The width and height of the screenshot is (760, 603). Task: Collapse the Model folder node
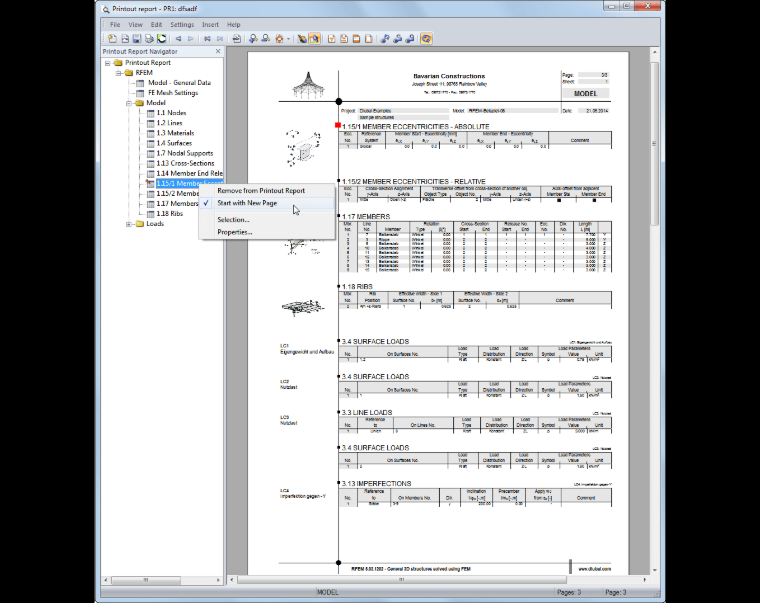click(129, 103)
